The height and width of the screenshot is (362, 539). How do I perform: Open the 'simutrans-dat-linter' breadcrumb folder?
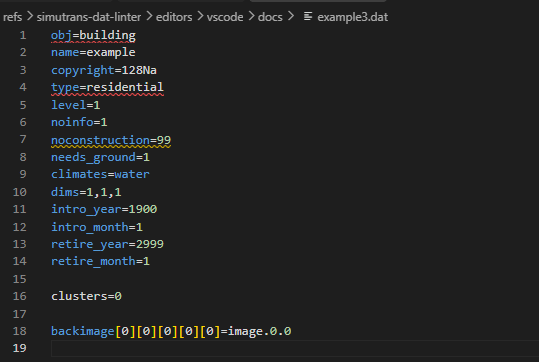89,17
